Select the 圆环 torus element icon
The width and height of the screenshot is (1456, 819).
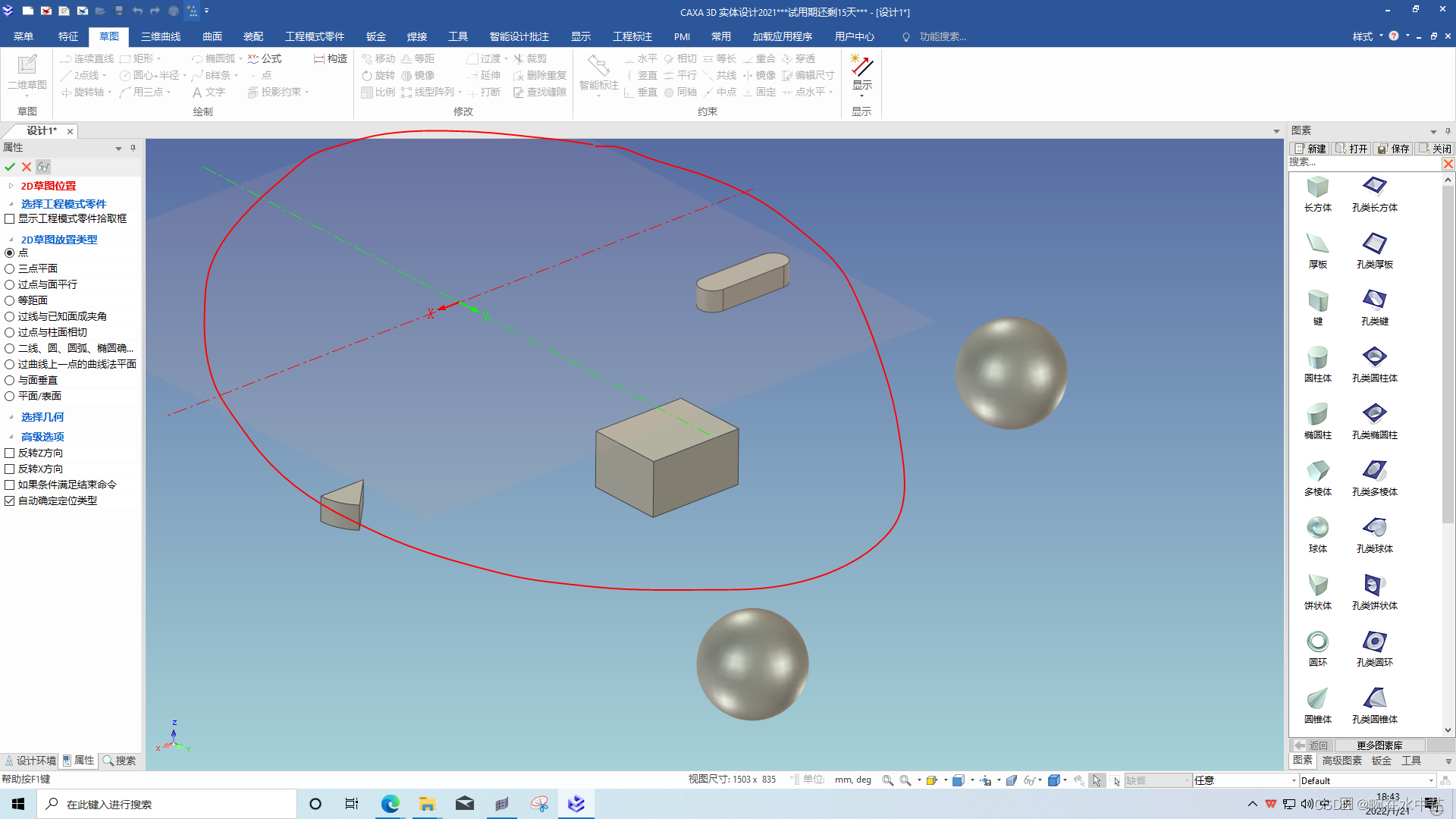pyautogui.click(x=1317, y=642)
